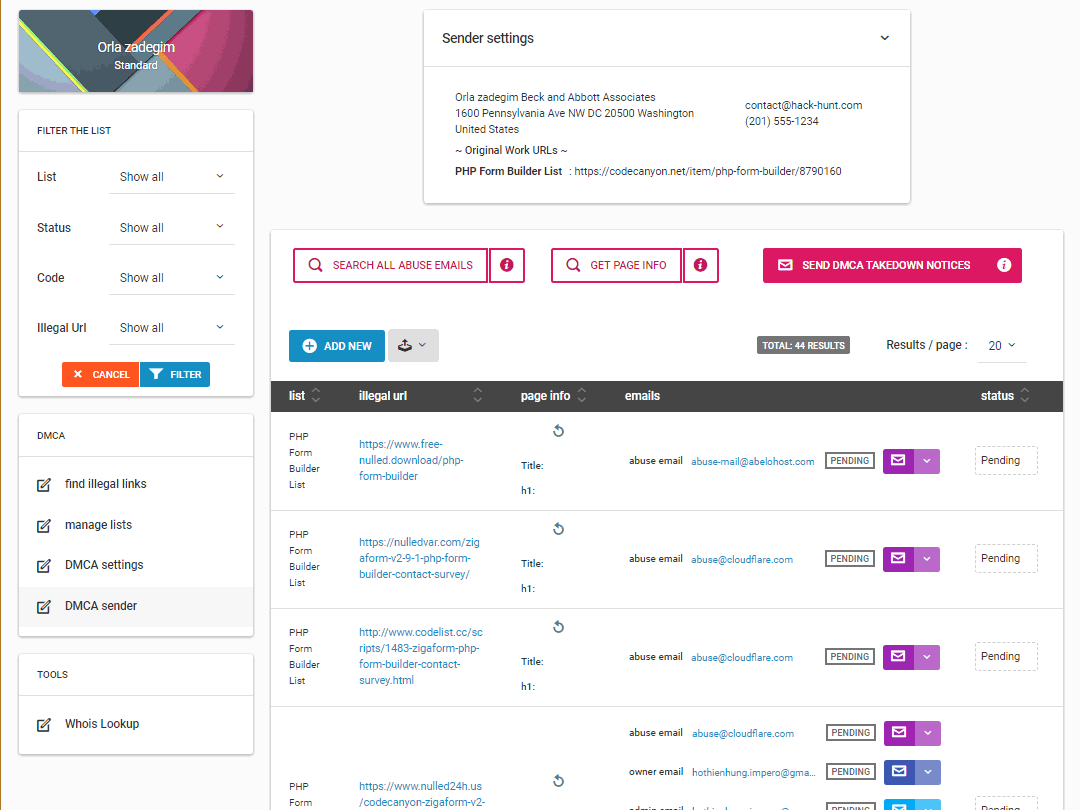Click Add New button
1080x810 pixels.
[337, 346]
